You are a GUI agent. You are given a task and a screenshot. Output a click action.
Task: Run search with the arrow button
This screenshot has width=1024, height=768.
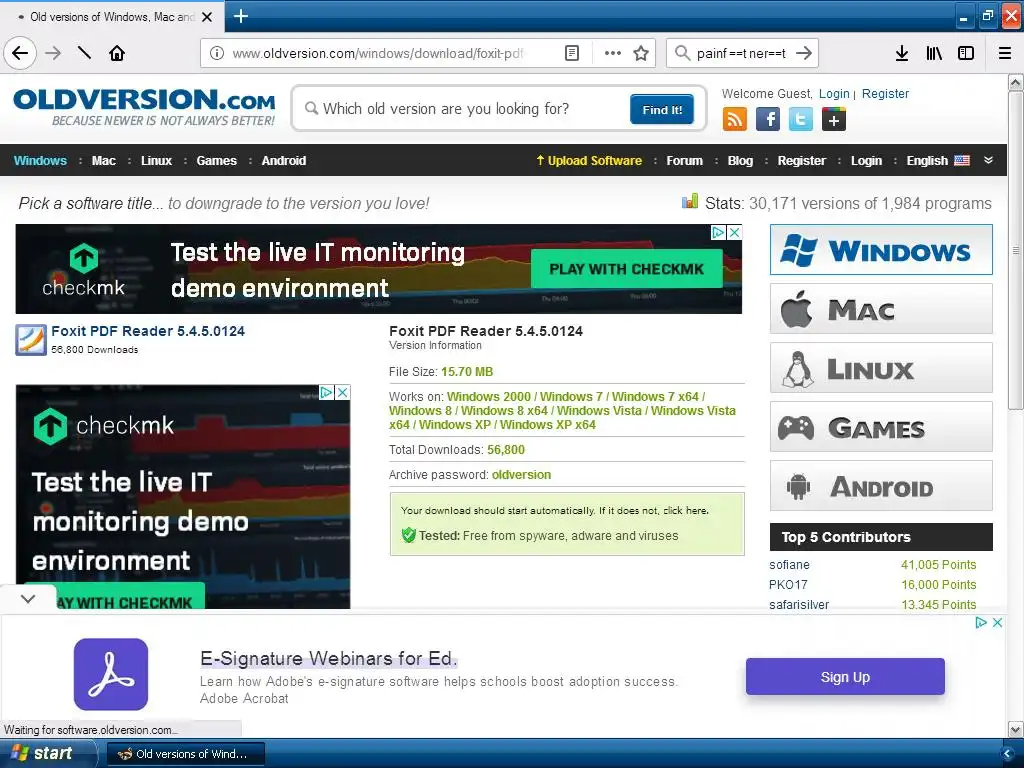804,54
